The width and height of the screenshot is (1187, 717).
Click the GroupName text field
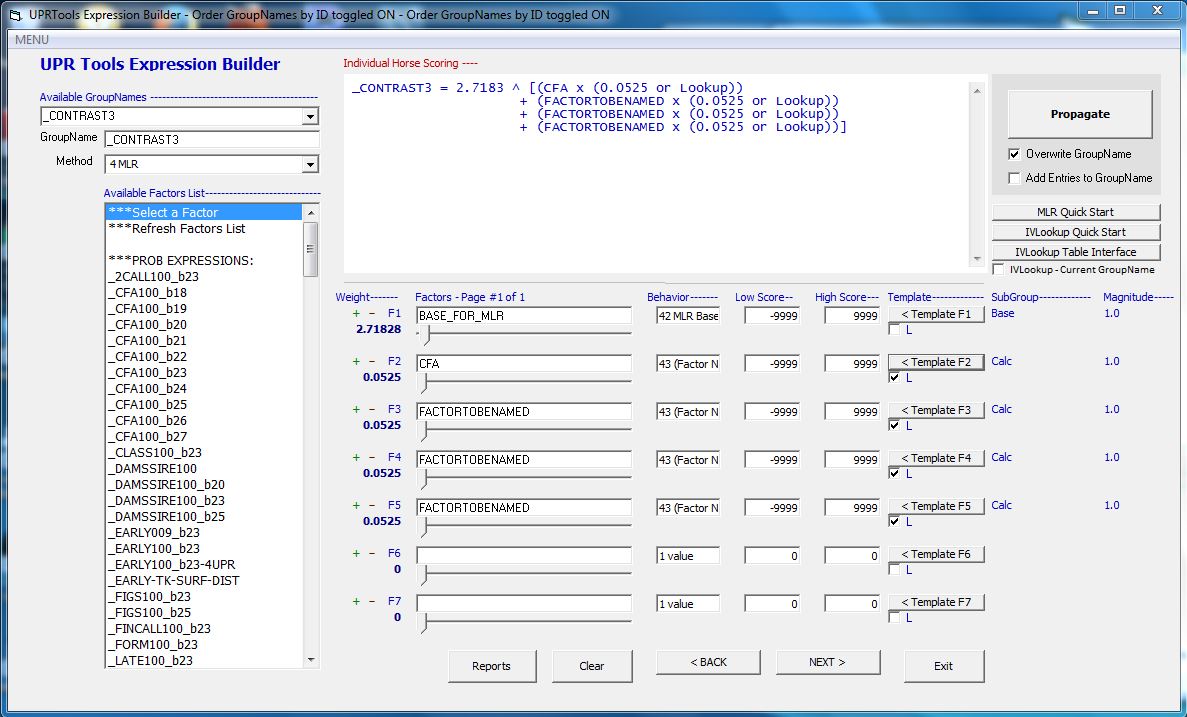[212, 139]
